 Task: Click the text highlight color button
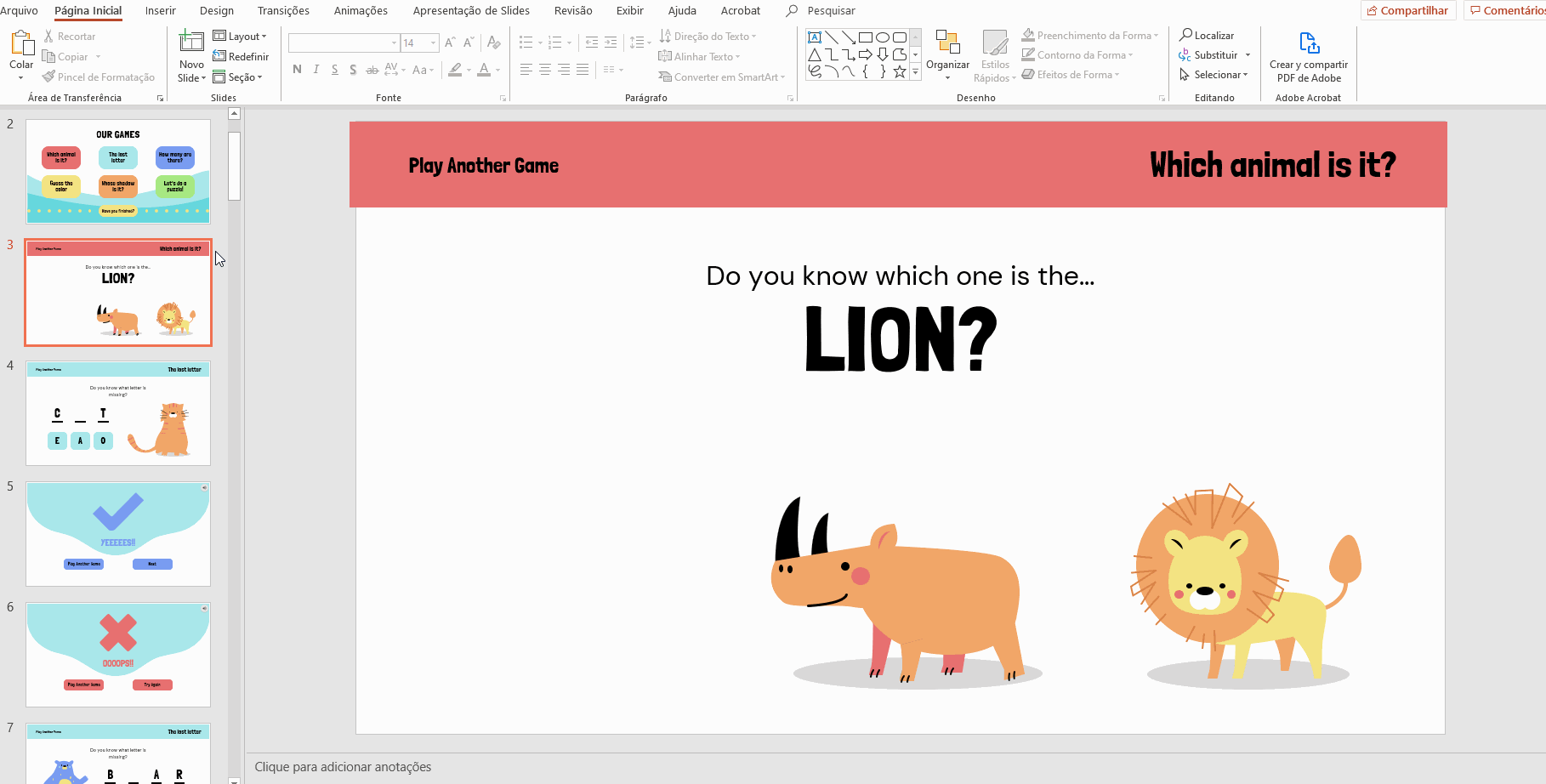tap(455, 70)
